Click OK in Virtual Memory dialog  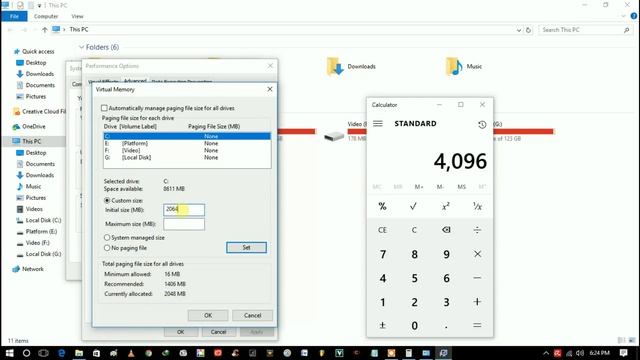[x=208, y=315]
